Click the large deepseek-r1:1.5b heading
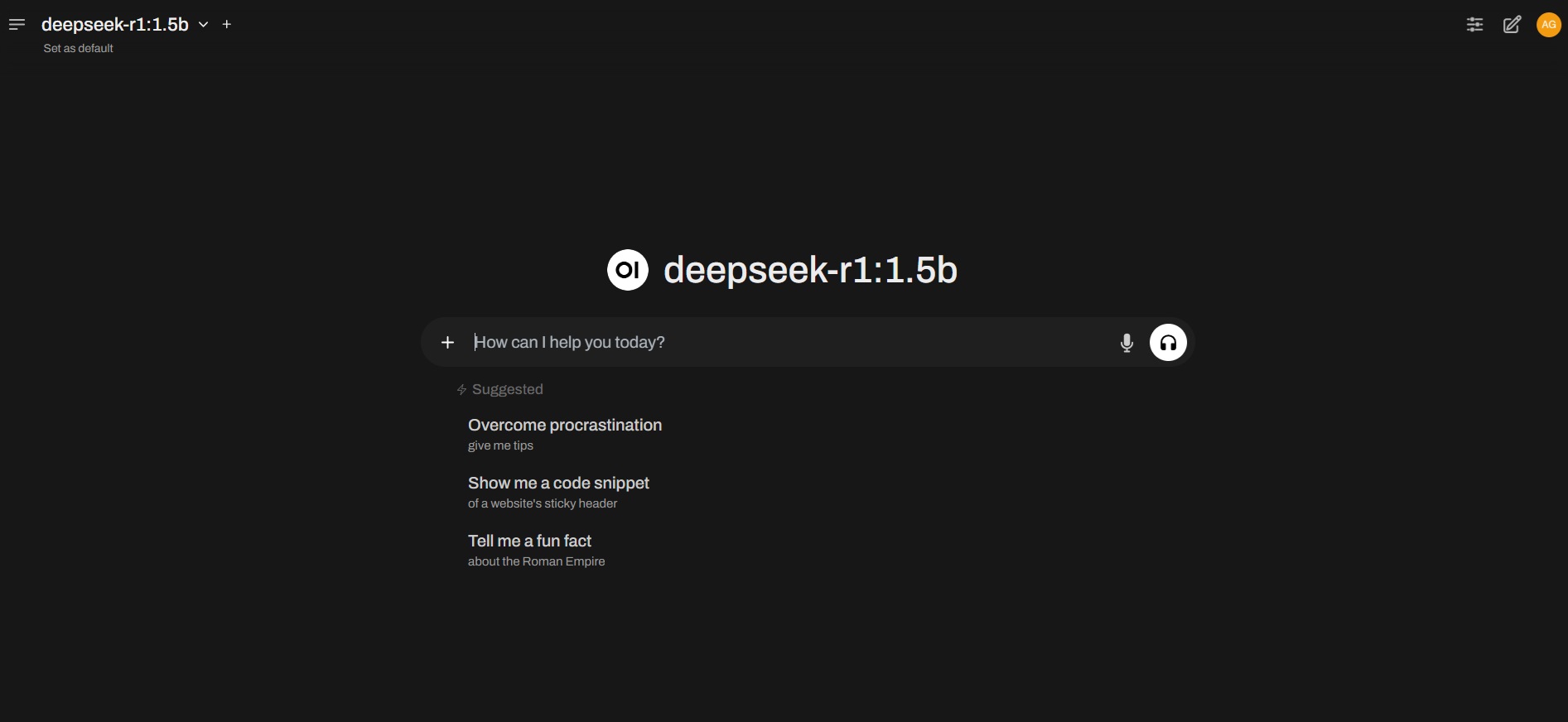This screenshot has height=722, width=1568. click(810, 270)
